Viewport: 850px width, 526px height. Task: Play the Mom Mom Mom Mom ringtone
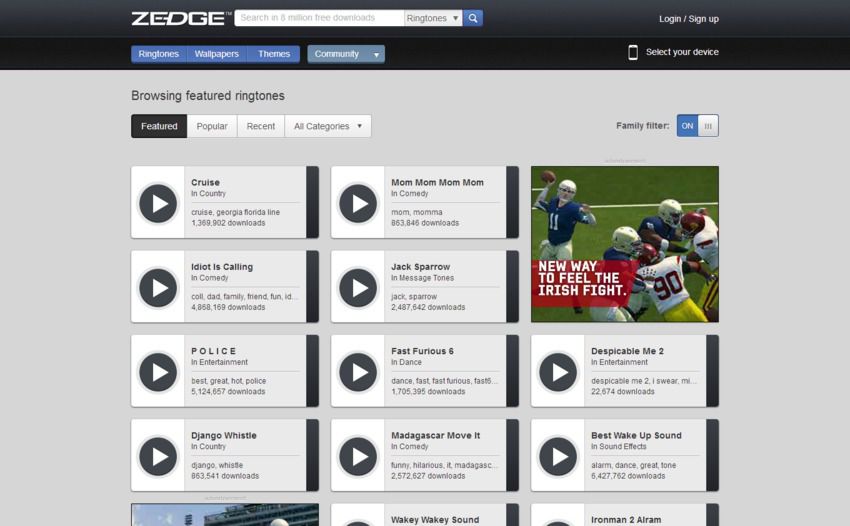pos(358,204)
